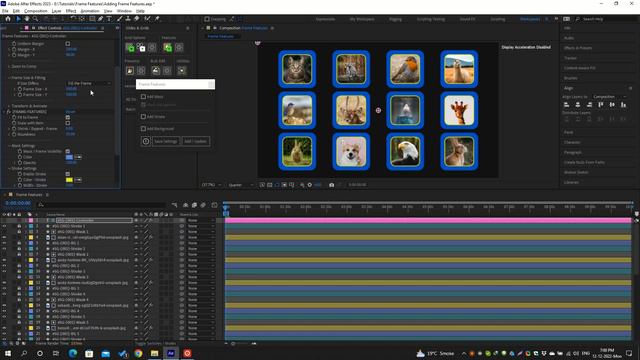640x360 pixels.
Task: Click the settings icon beside the green Features icon
Action: [x=179, y=48]
